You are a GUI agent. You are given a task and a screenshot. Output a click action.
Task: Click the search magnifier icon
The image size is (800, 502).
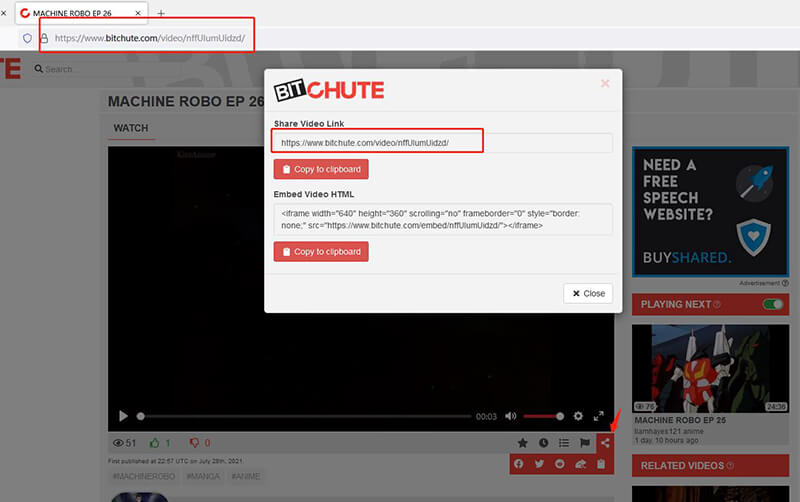[38, 68]
